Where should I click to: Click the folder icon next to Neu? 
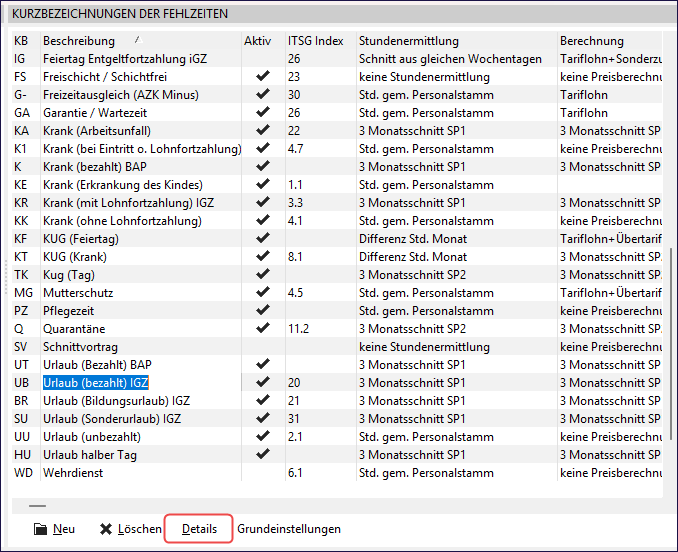40,529
